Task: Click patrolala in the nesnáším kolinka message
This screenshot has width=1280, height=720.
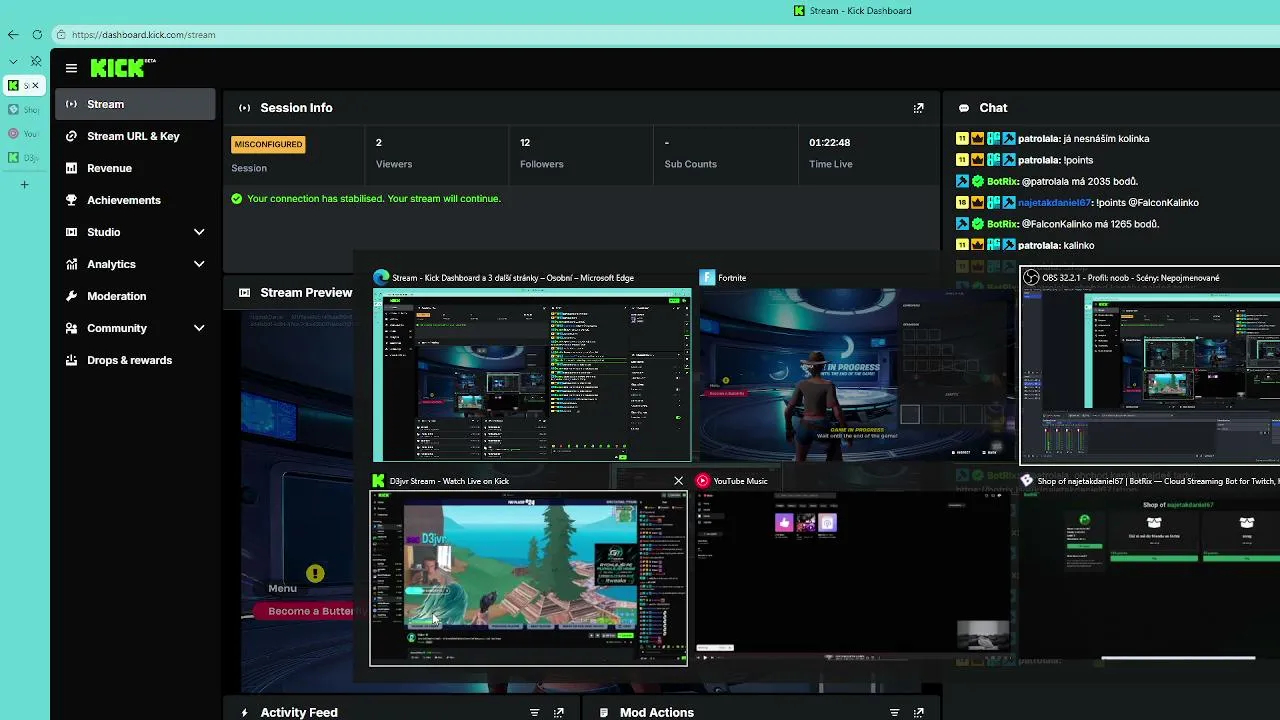Action: [1039, 139]
